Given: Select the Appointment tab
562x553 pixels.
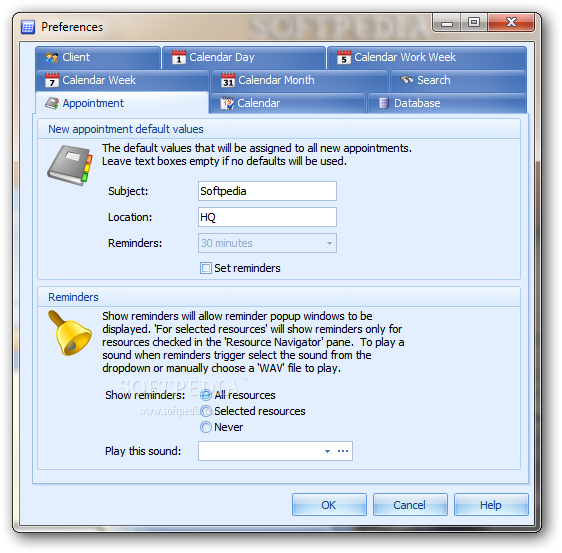Looking at the screenshot, I should coord(122,103).
